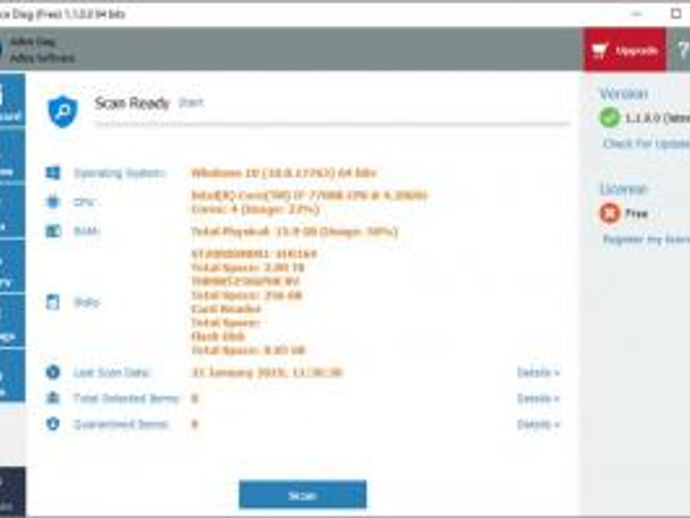Click the Last Scan Date label
The width and height of the screenshot is (690, 518).
tap(112, 373)
